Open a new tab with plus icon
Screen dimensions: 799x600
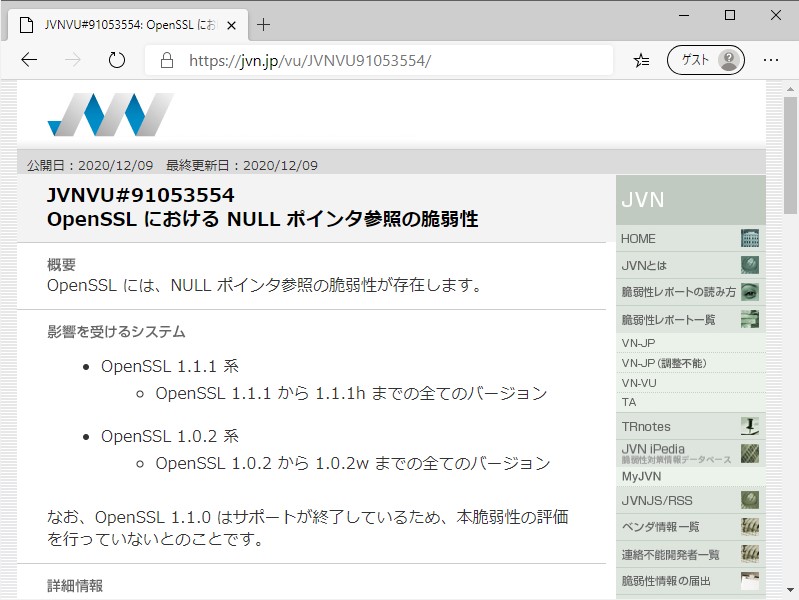[x=263, y=24]
